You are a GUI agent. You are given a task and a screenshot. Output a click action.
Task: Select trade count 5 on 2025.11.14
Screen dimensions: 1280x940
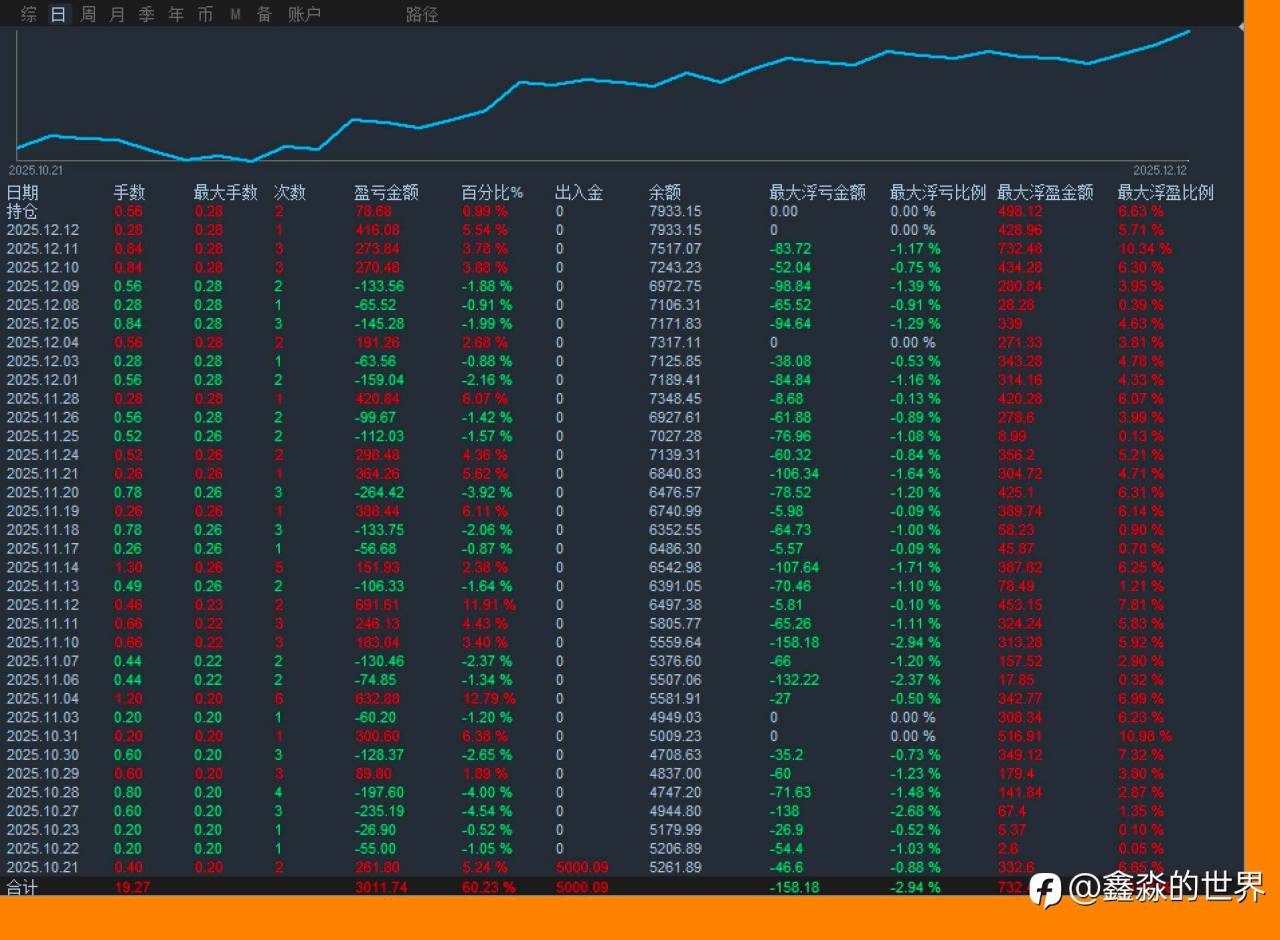pos(278,567)
